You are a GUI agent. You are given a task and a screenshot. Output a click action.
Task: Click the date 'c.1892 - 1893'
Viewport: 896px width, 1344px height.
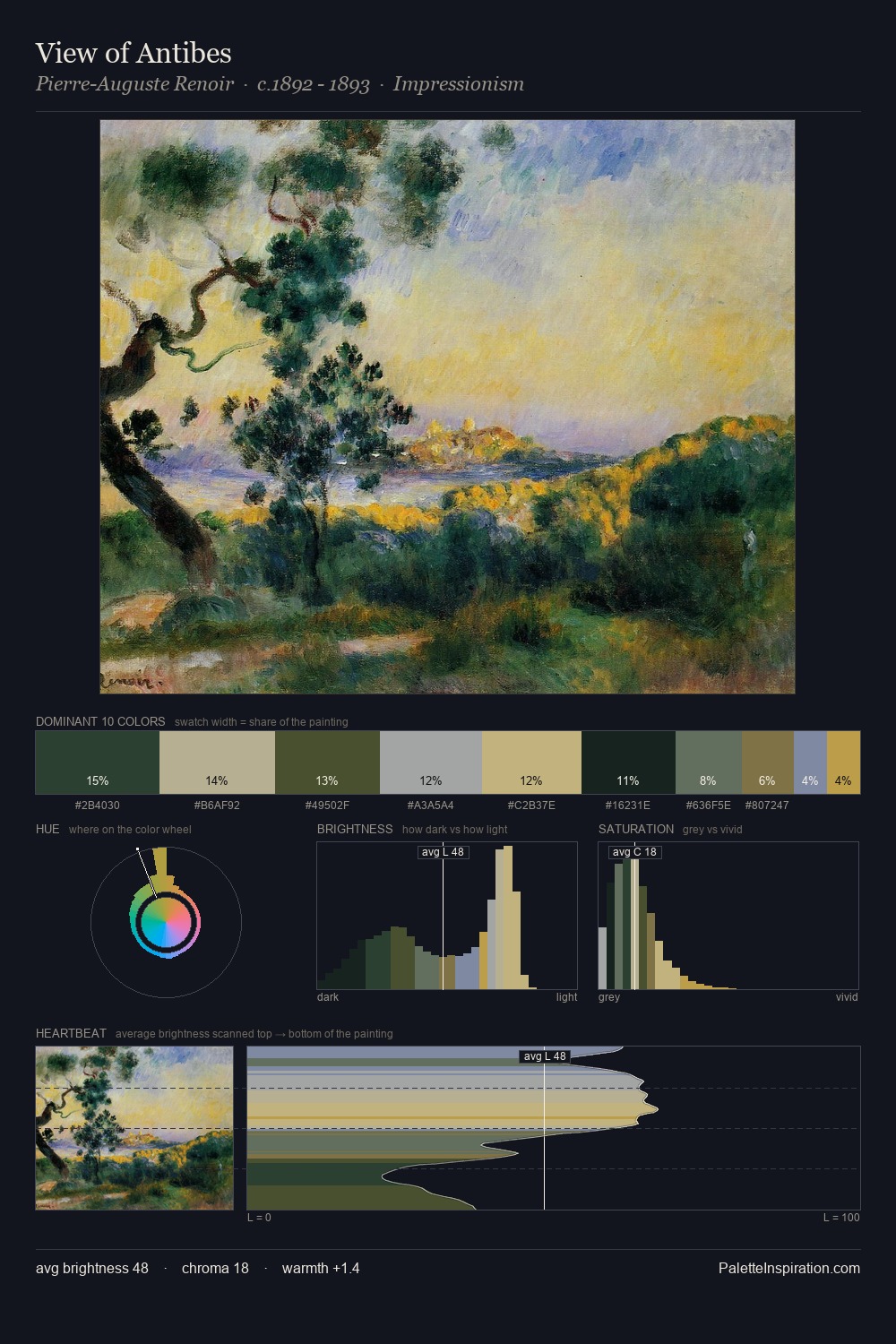tap(314, 84)
